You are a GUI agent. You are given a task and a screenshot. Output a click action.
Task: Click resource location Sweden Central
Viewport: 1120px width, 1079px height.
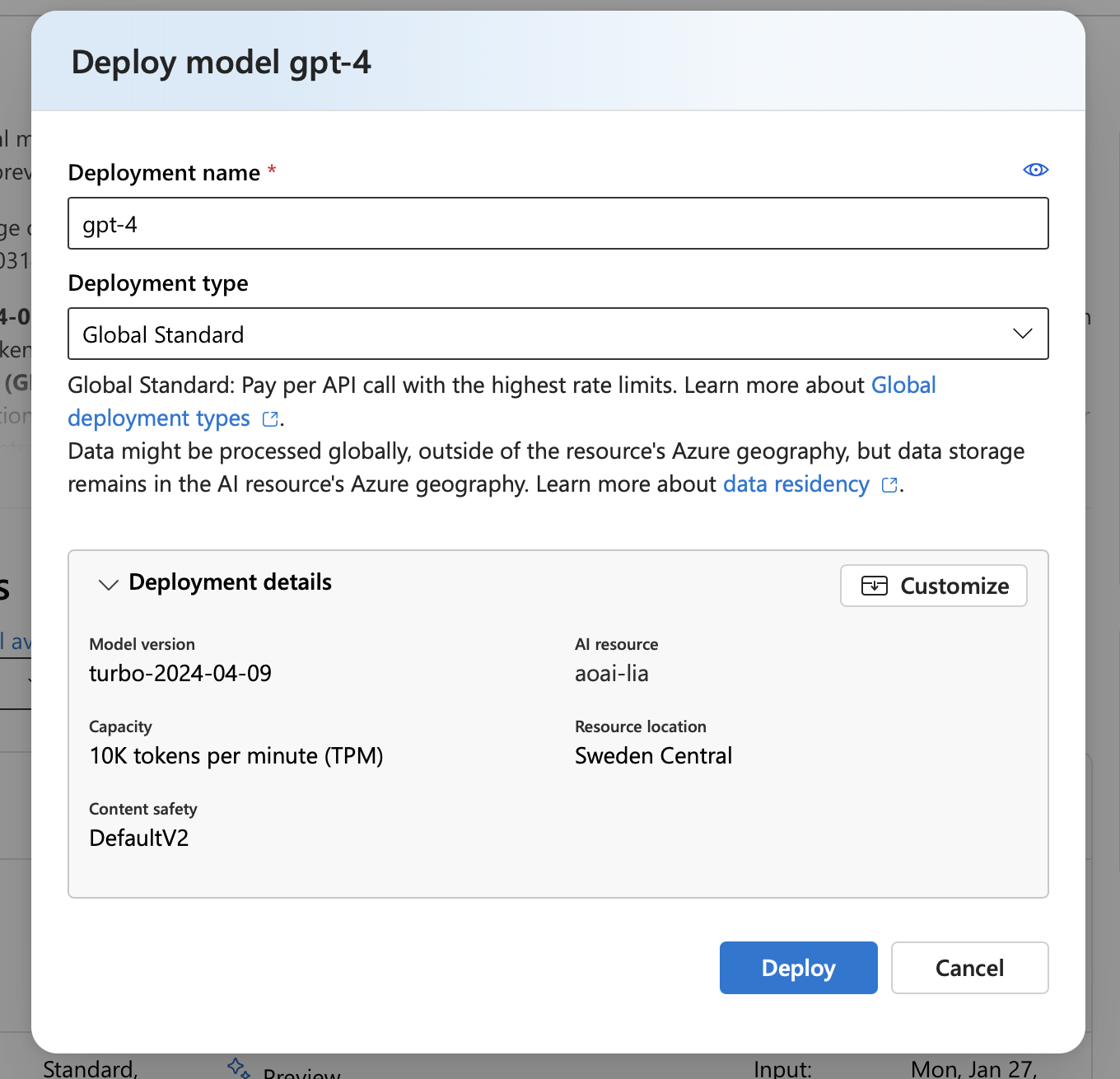point(653,756)
